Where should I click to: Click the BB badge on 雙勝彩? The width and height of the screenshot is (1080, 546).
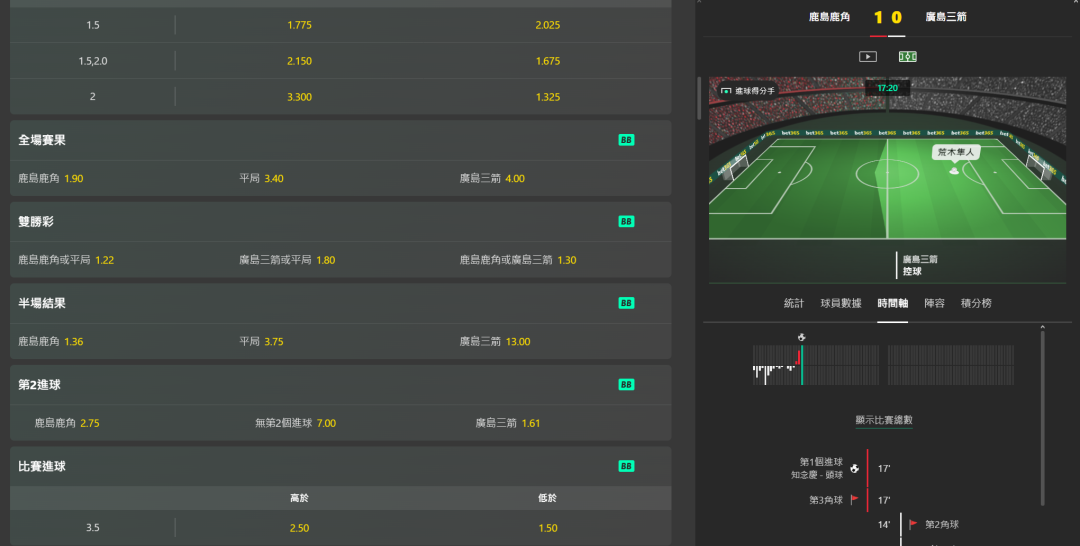click(626, 221)
